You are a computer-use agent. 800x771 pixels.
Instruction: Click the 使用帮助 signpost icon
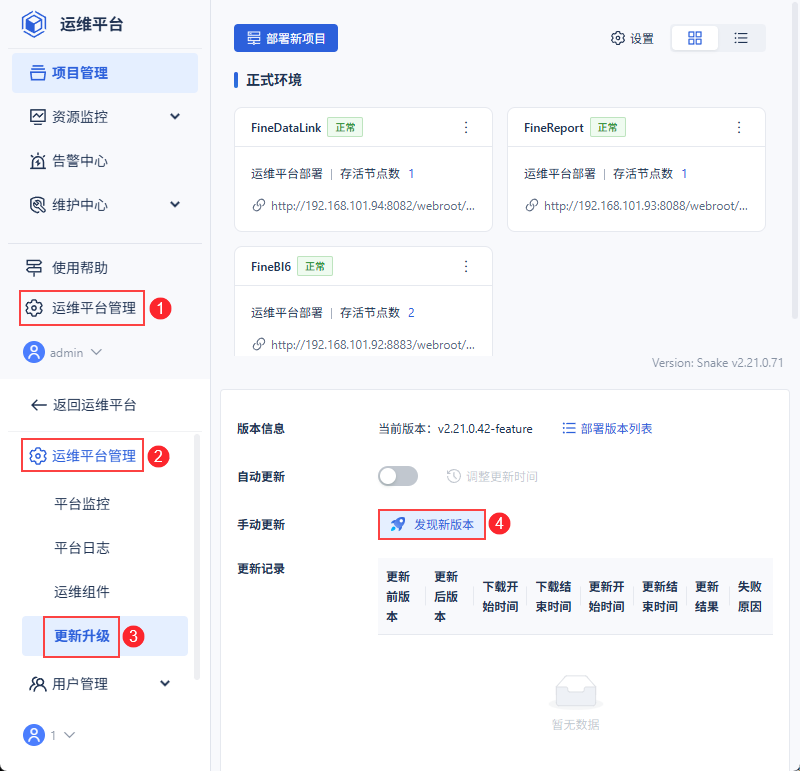pos(34,268)
